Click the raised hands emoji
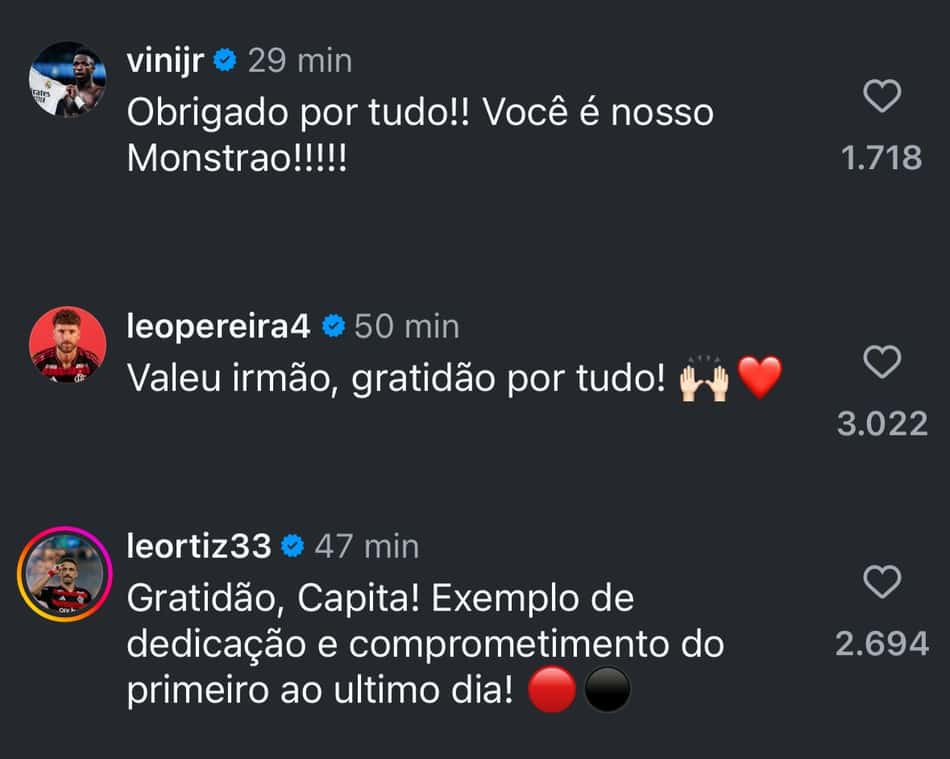950x759 pixels. pyautogui.click(x=703, y=378)
